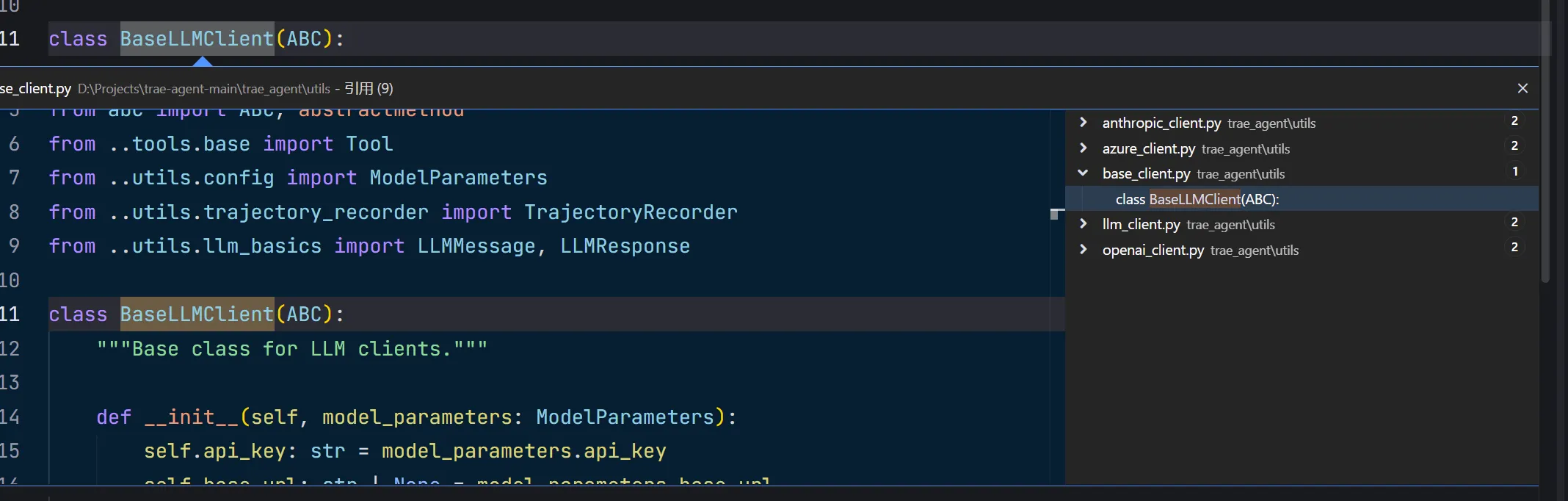Collapse the base_client.py chevron
Viewport: 1568px width, 501px height.
pyautogui.click(x=1084, y=173)
